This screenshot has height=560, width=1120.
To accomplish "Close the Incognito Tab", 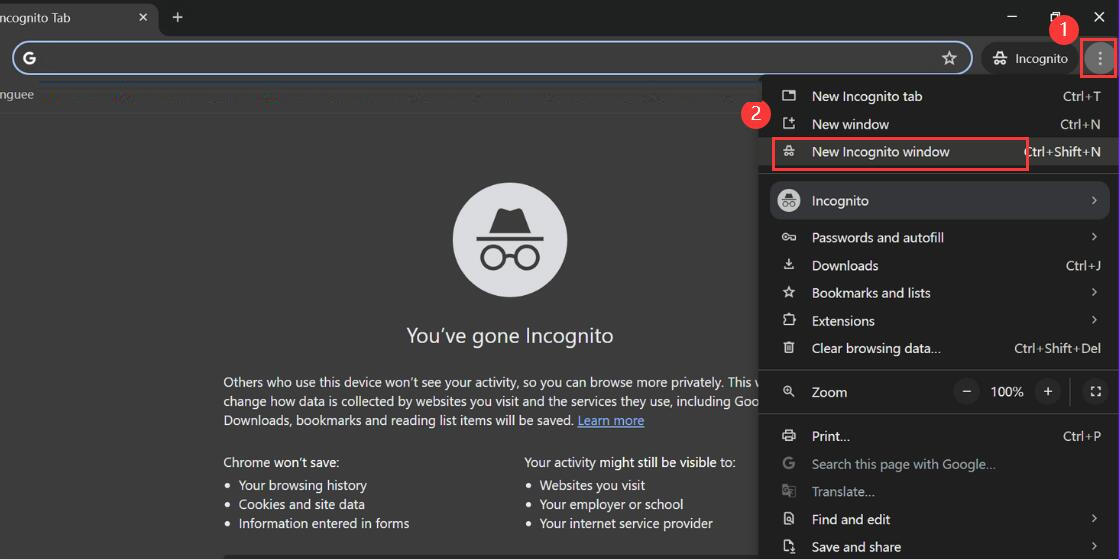I will point(143,17).
